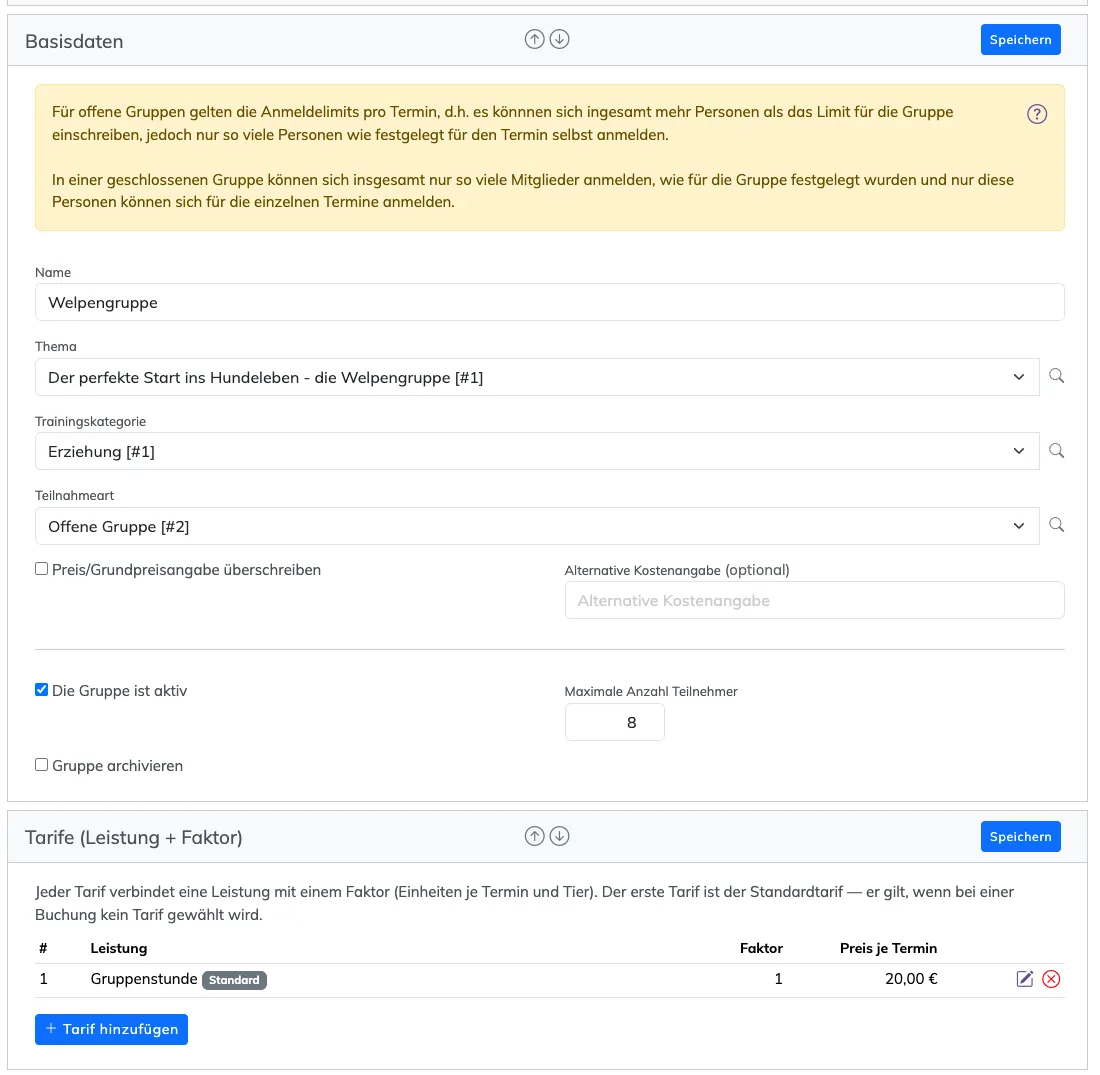Tick the Gruppe archivieren checkbox
This screenshot has width=1100, height=1075.
(x=41, y=765)
